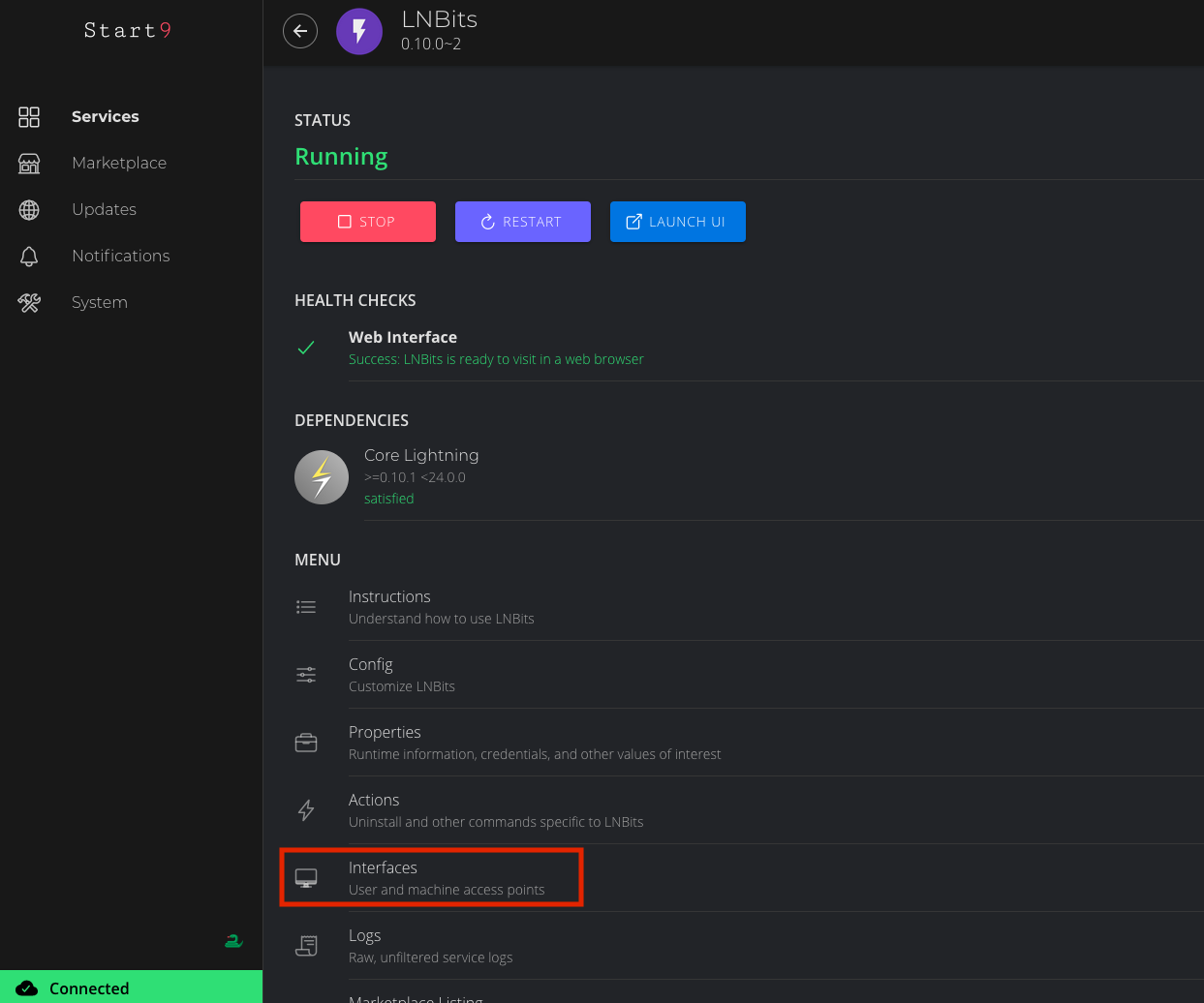Click the green snake icon in sidebar
This screenshot has height=1003, width=1204.
click(233, 940)
